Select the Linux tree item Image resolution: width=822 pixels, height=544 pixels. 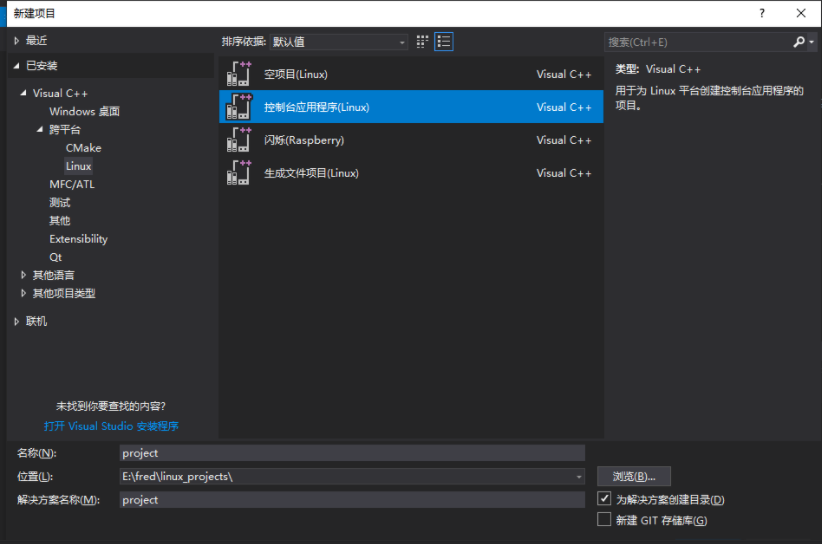coord(79,166)
